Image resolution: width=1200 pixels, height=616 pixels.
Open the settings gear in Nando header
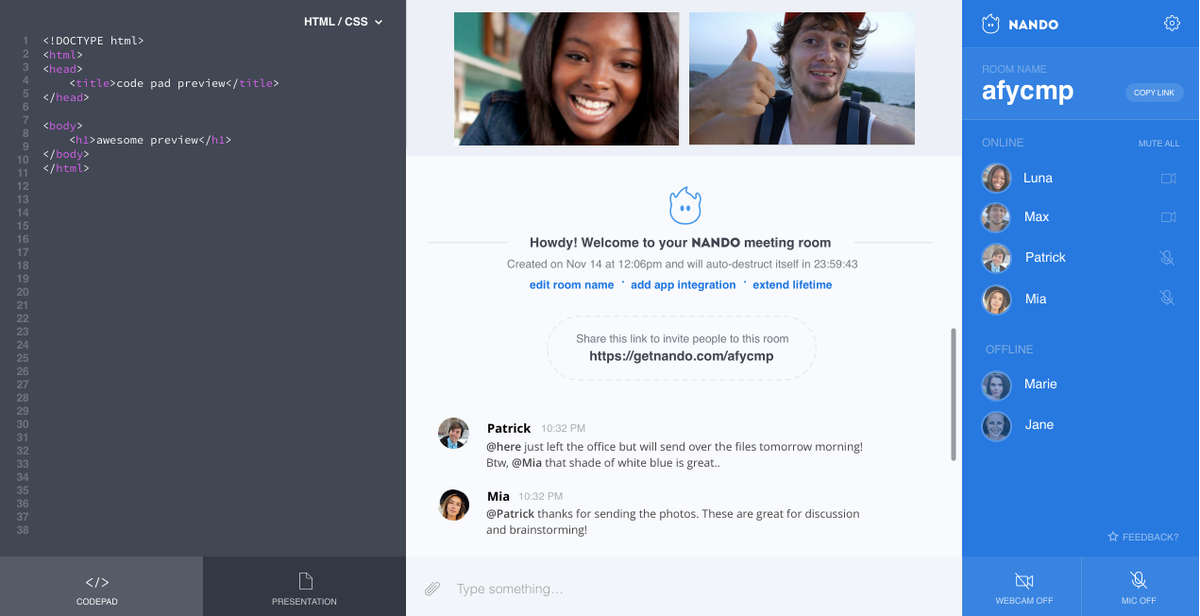click(x=1172, y=23)
